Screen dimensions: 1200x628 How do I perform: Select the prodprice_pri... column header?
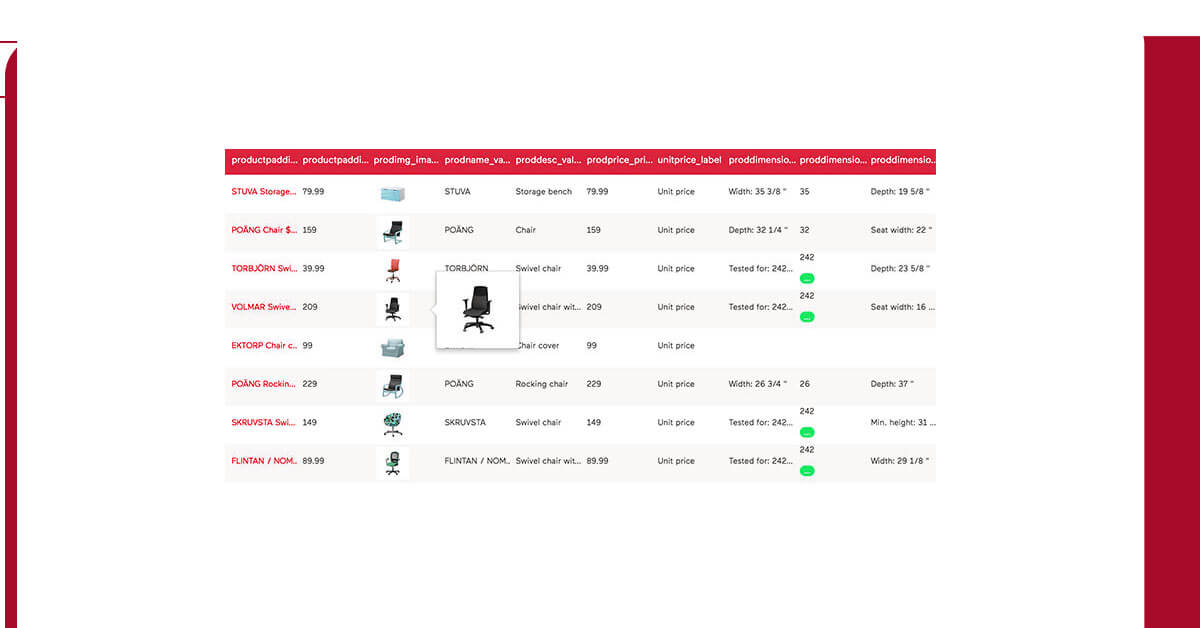point(619,160)
